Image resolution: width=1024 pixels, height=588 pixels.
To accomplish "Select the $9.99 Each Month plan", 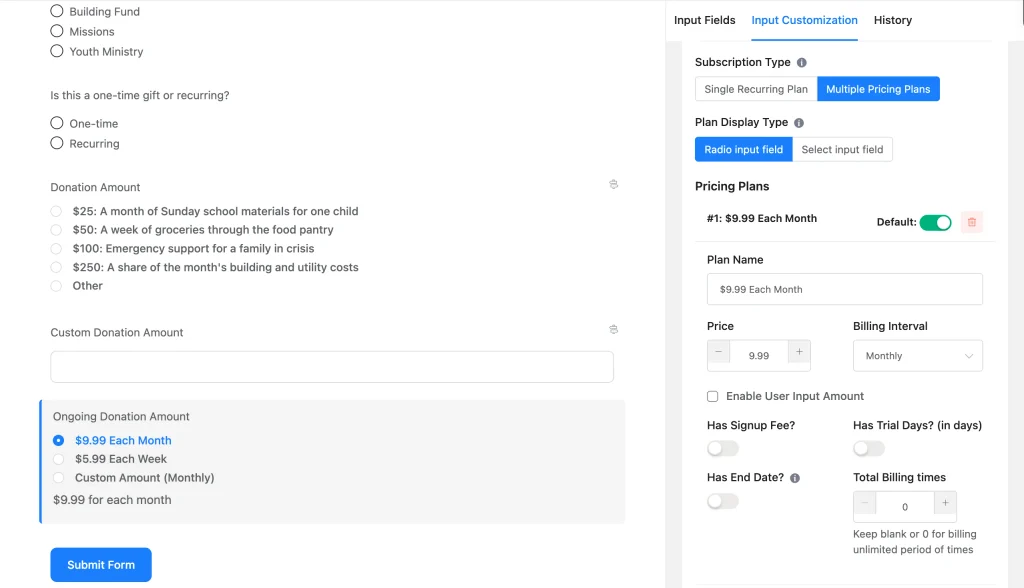I will pos(59,441).
